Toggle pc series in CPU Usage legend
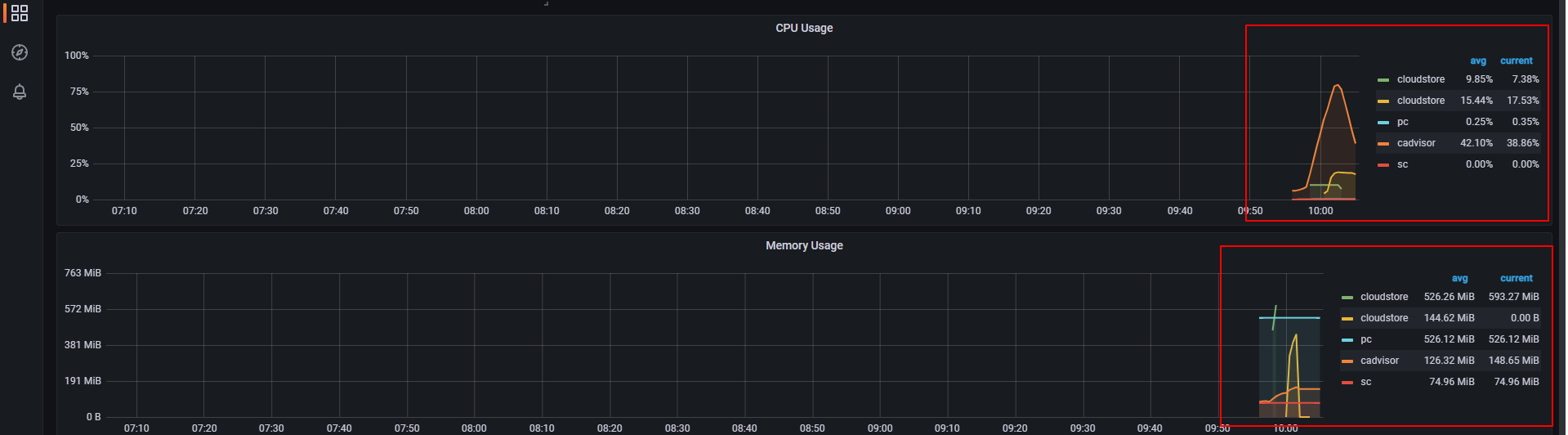 coord(1402,122)
